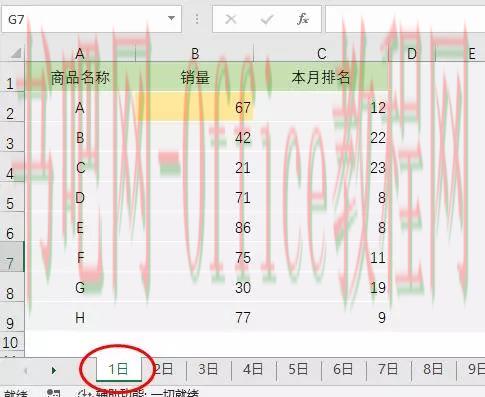Click the Select All corner triangle
The width and height of the screenshot is (485, 397).
click(x=15, y=53)
